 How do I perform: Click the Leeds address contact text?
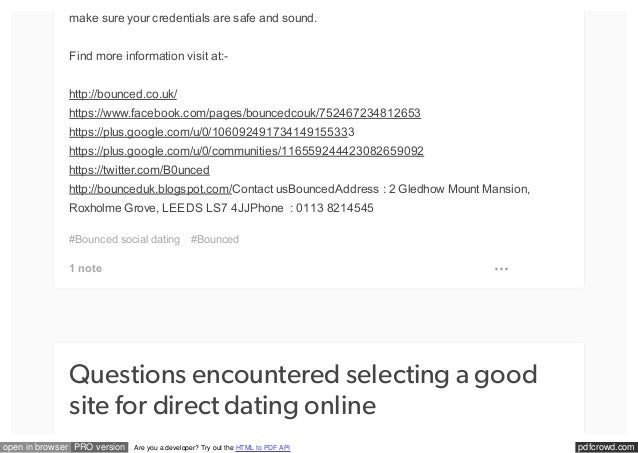click(x=299, y=198)
